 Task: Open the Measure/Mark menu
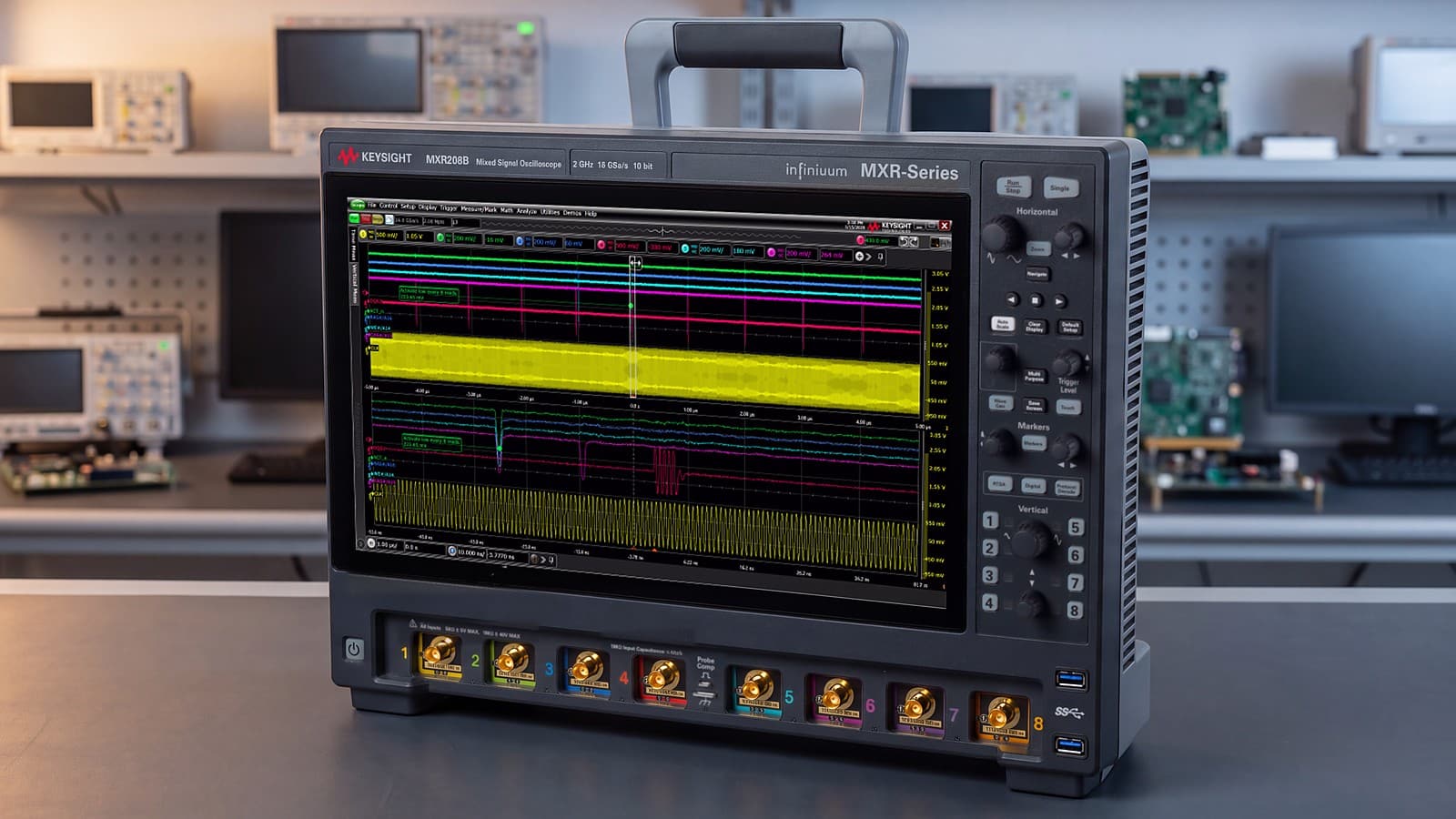[x=479, y=209]
